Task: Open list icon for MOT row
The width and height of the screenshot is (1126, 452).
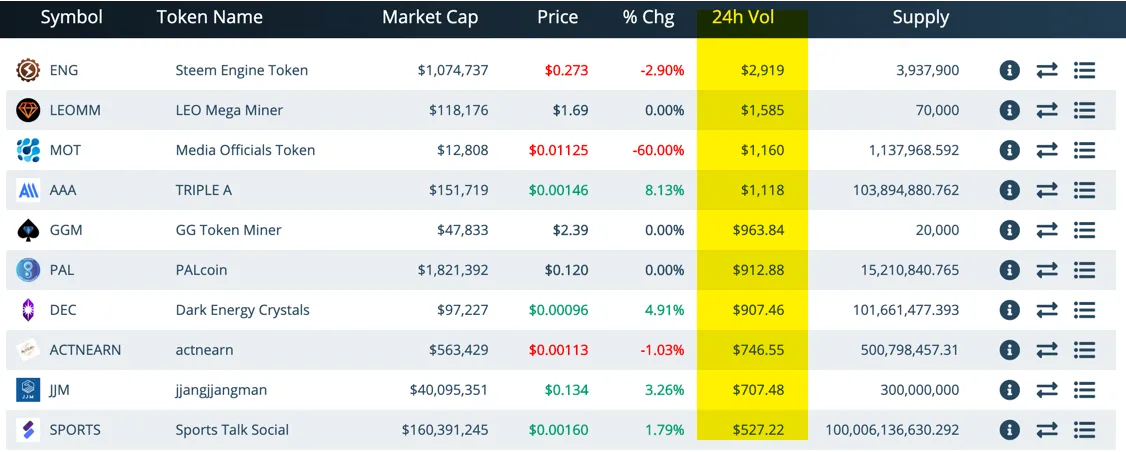Action: [1084, 150]
